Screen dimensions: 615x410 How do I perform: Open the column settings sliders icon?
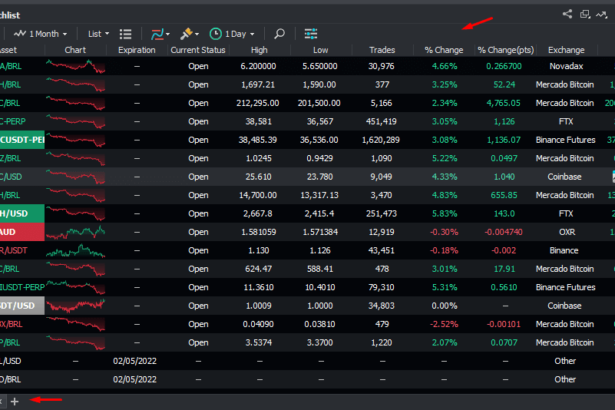(311, 34)
